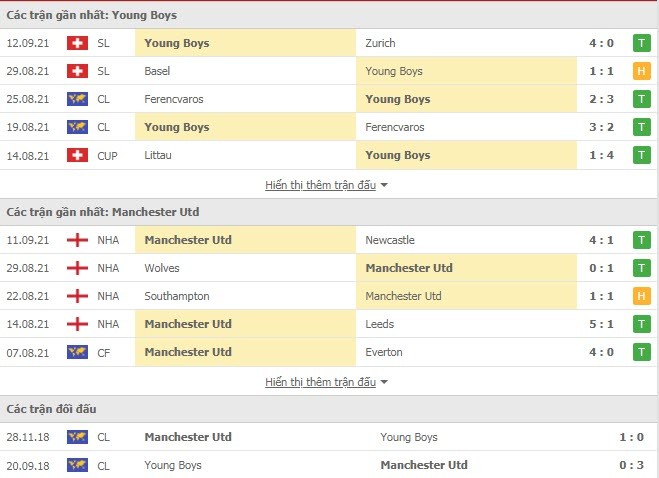This screenshot has width=659, height=478.
Task: Click the England flag on Newcastle match row
Action: click(77, 240)
